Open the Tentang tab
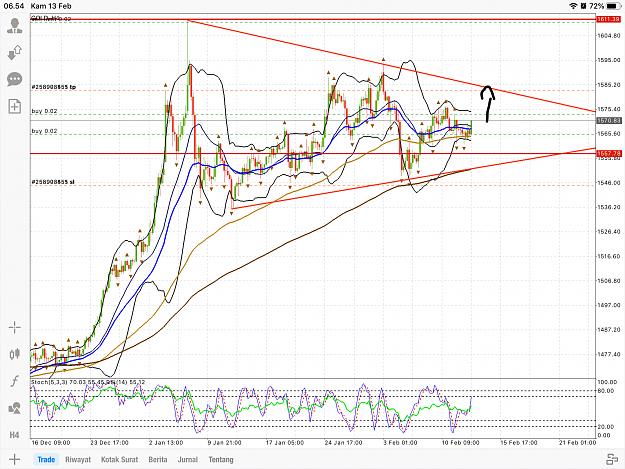This screenshot has width=625, height=469. 221,459
